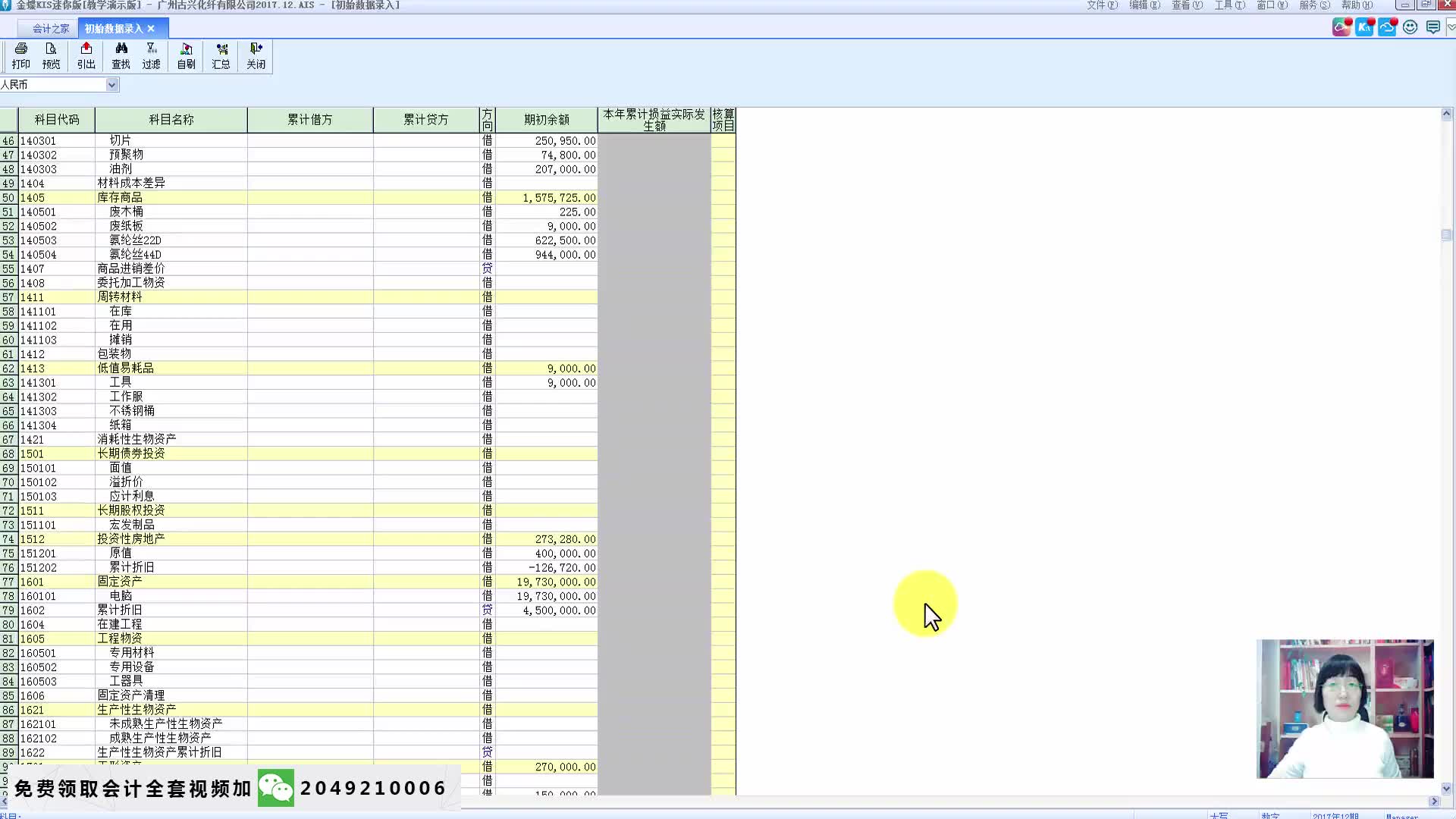The image size is (1456, 819).
Task: Click the 引出 export icon
Action: (86, 56)
